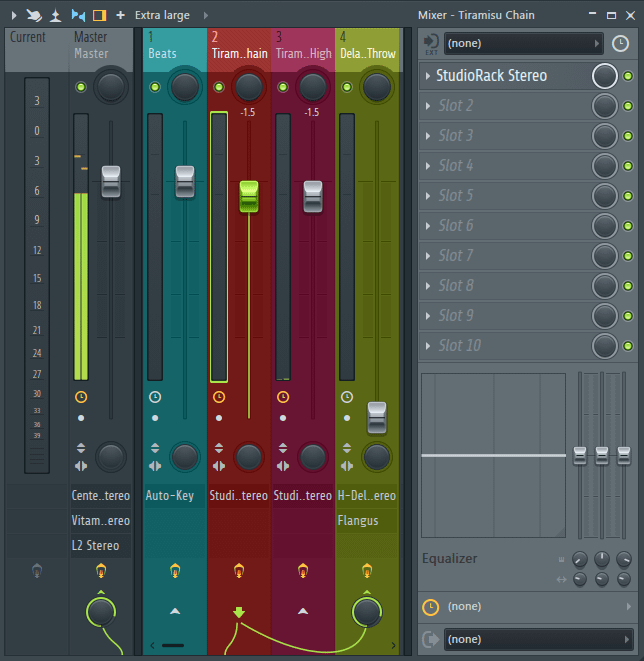Viewport: 644px width, 661px height.
Task: Mute the Tiramisu Chain track green LED
Action: tap(219, 87)
